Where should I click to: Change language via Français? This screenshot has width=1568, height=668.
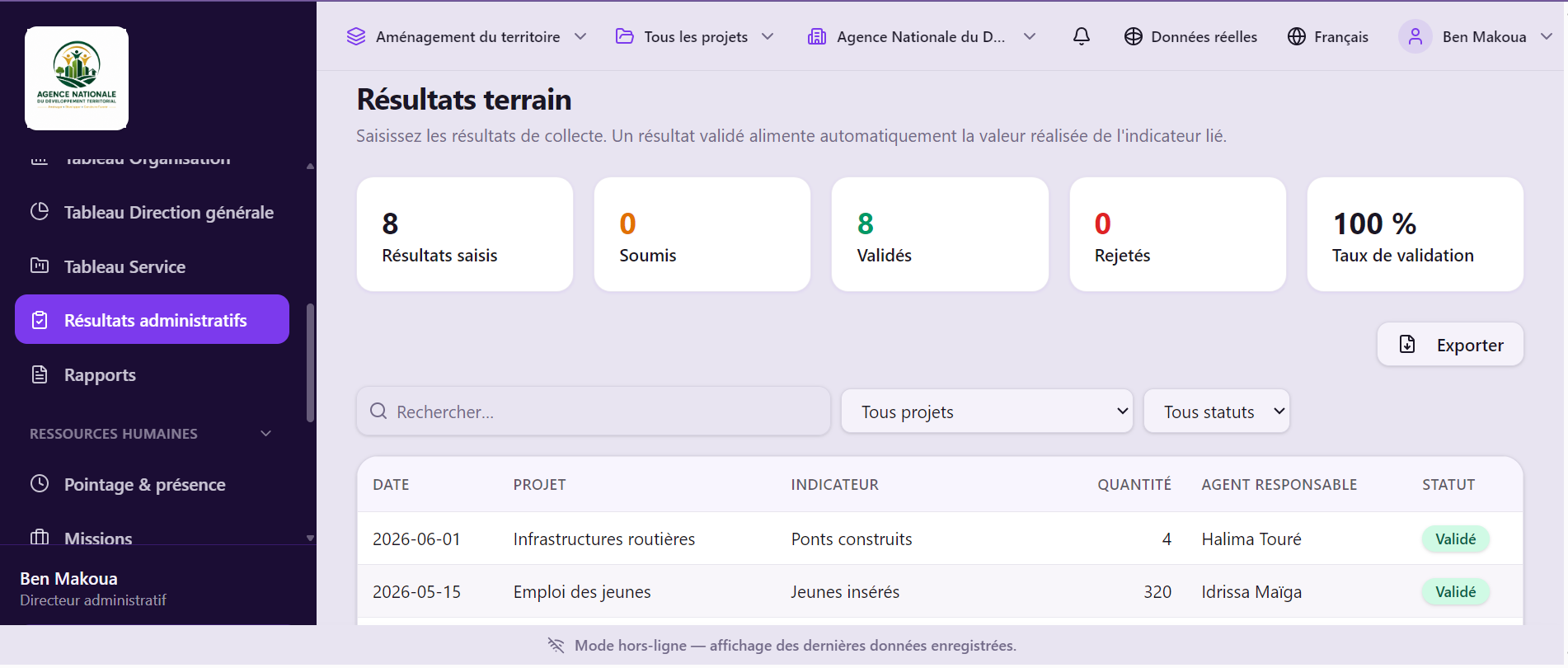1328,36
